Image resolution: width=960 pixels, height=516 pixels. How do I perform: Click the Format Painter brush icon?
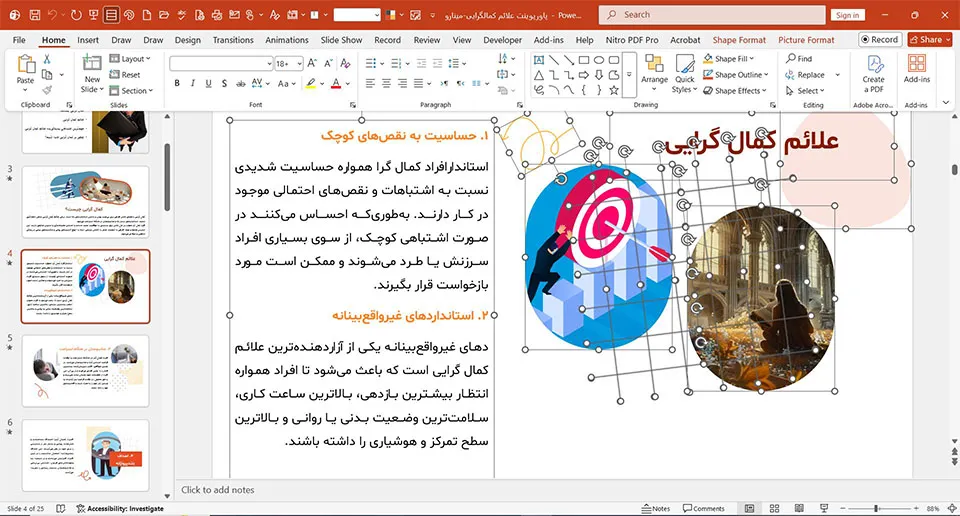pos(47,89)
